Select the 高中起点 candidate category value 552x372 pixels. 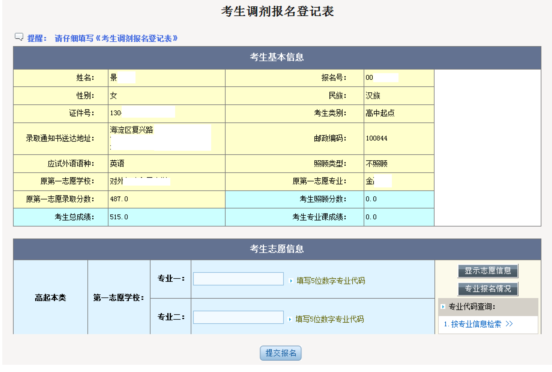point(380,113)
